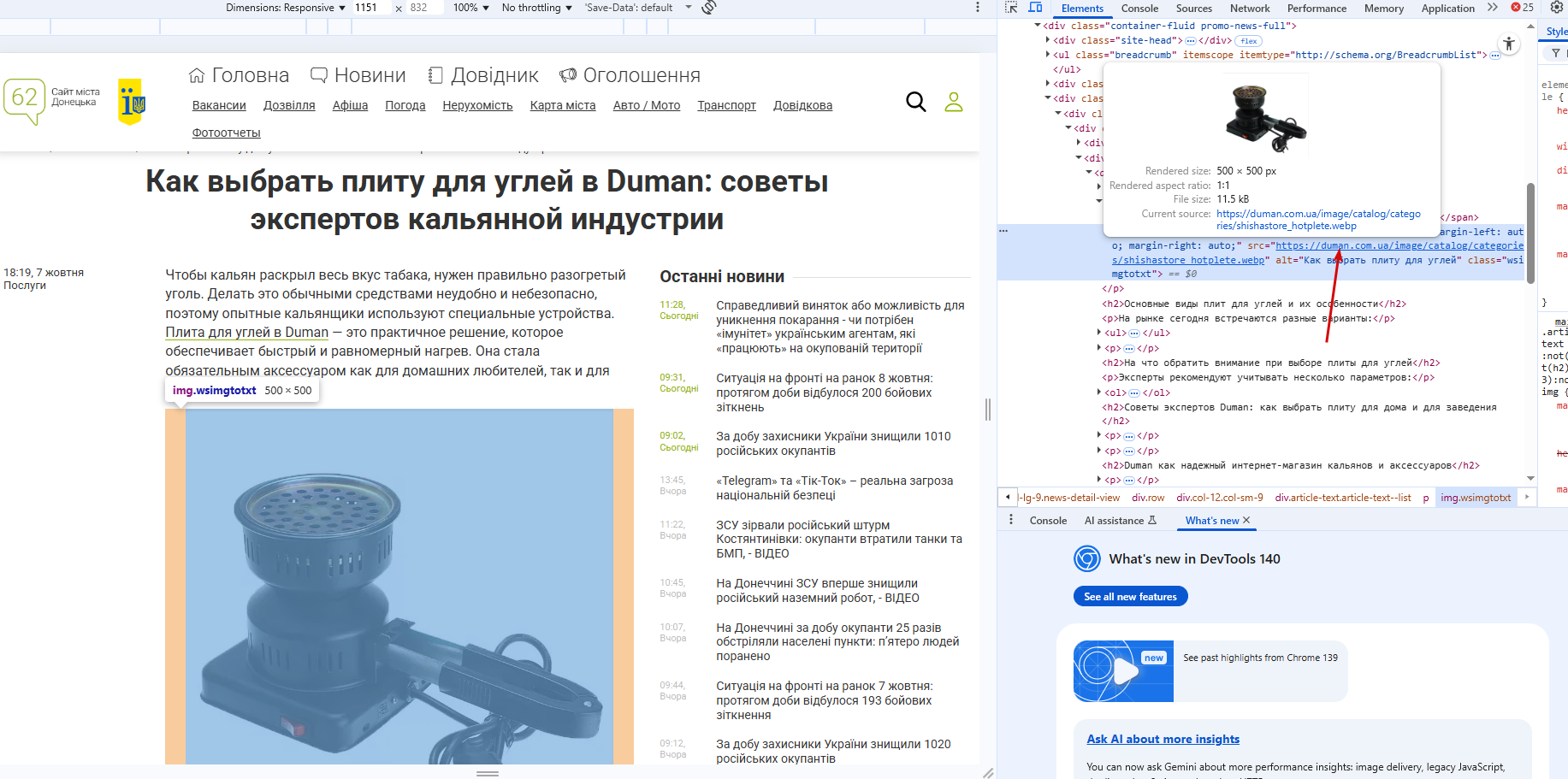Image resolution: width=1568 pixels, height=779 pixels.
Task: Show more DevTools tabs chevron
Action: (x=1493, y=8)
